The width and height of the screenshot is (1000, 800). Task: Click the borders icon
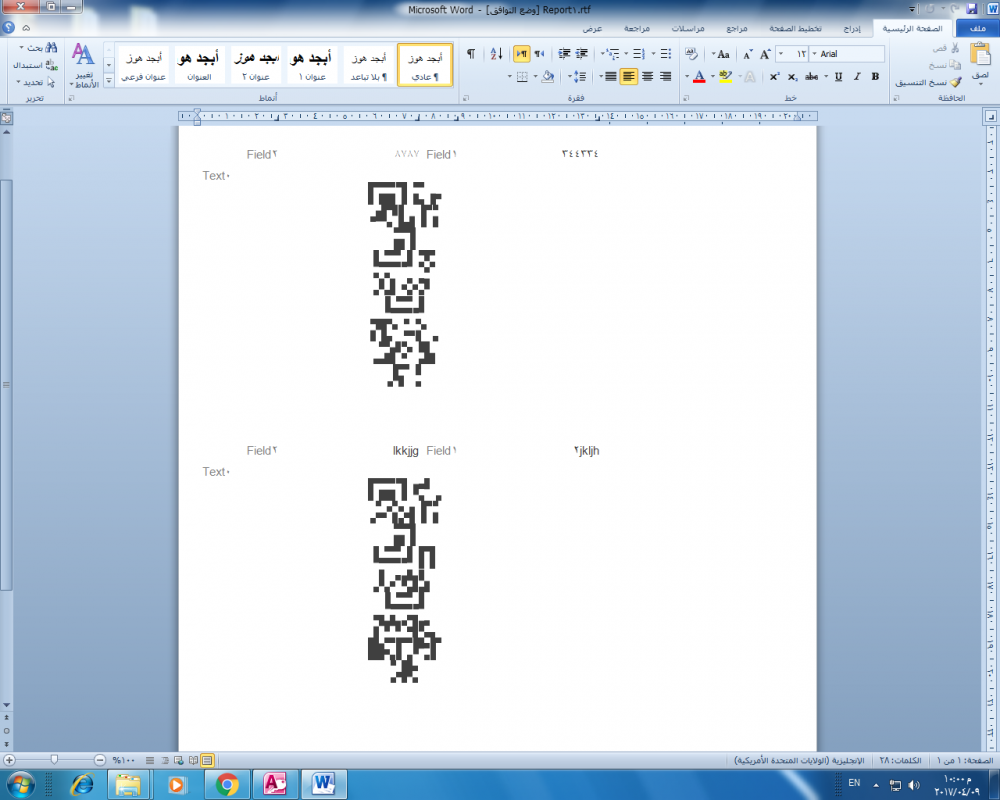pyautogui.click(x=522, y=77)
